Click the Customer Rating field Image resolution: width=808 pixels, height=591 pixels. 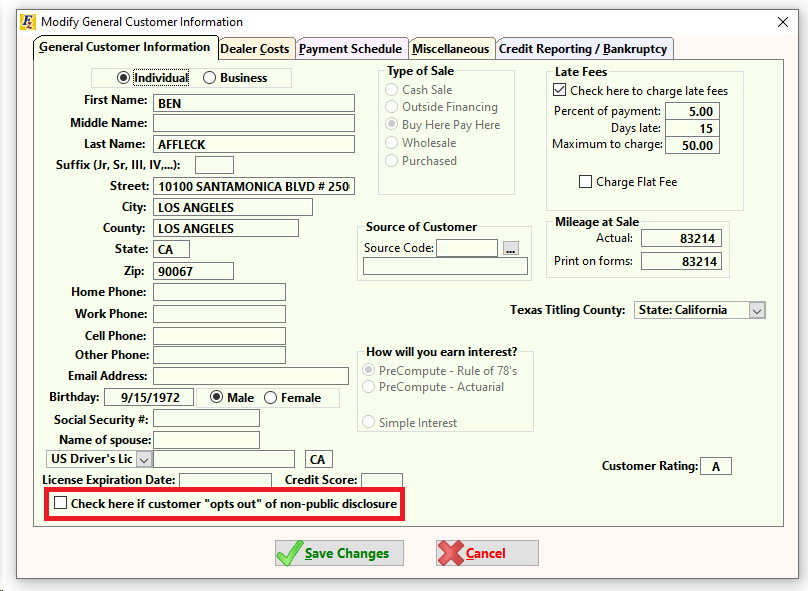pyautogui.click(x=716, y=466)
